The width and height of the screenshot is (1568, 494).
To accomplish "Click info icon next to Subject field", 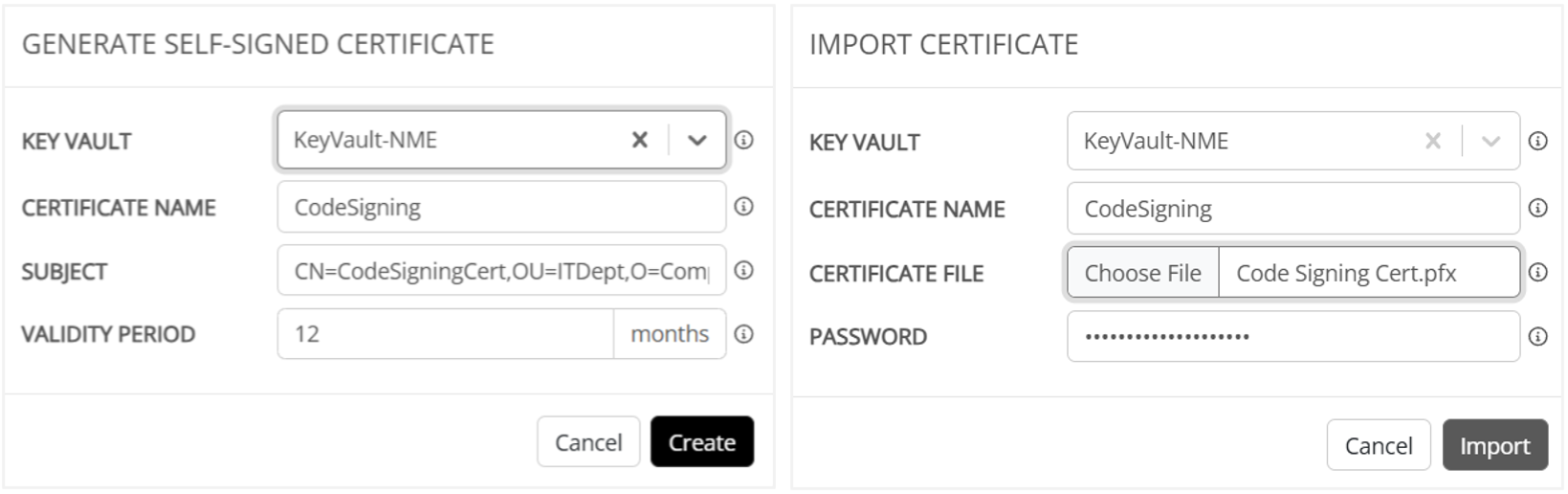I will [743, 271].
